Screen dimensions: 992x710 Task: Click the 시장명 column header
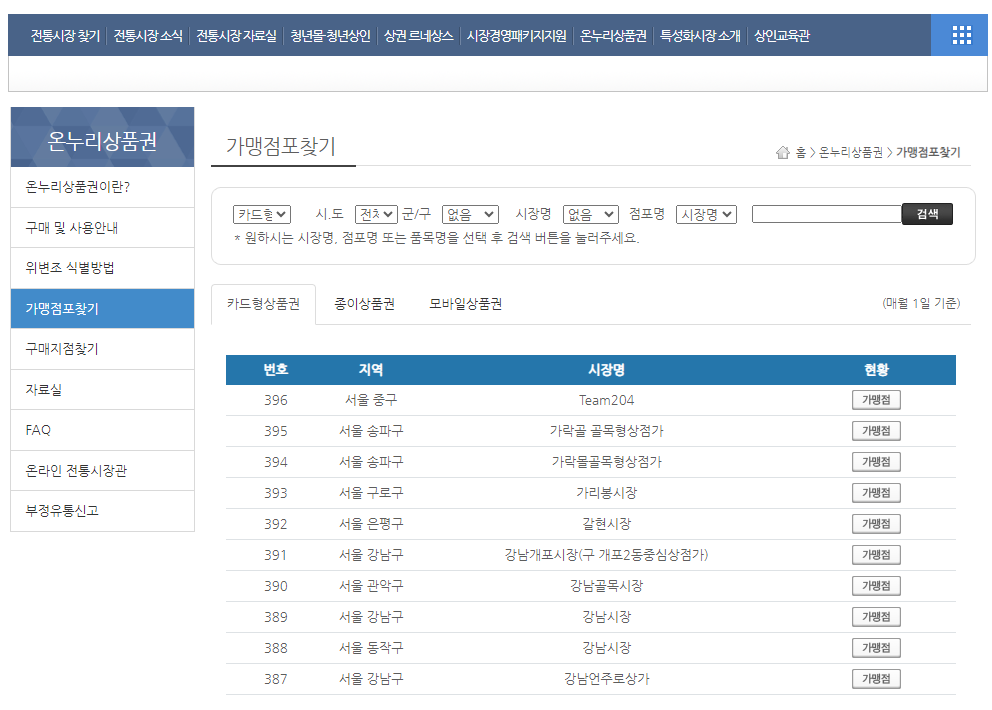pyautogui.click(x=606, y=370)
